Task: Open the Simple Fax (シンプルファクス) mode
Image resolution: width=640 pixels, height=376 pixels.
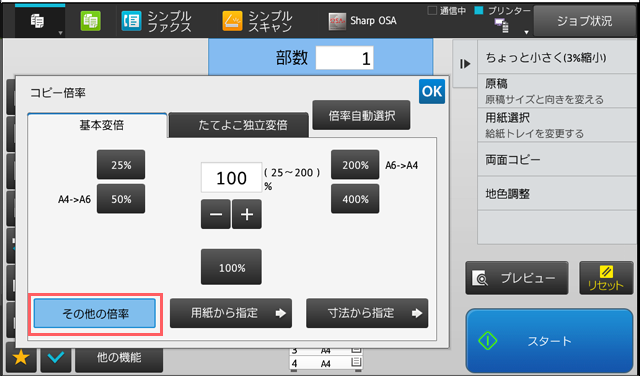Action: tap(156, 21)
